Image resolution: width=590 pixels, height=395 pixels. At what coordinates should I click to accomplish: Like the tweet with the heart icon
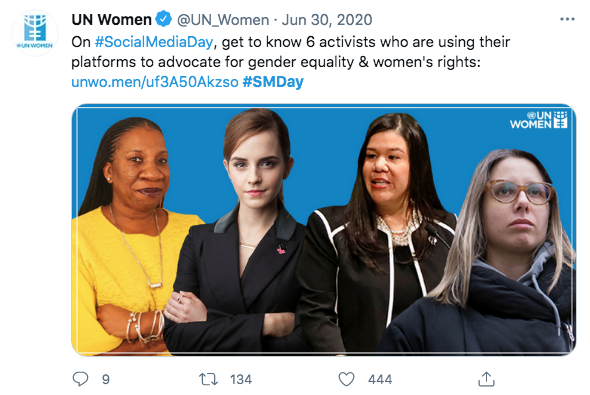[347, 379]
